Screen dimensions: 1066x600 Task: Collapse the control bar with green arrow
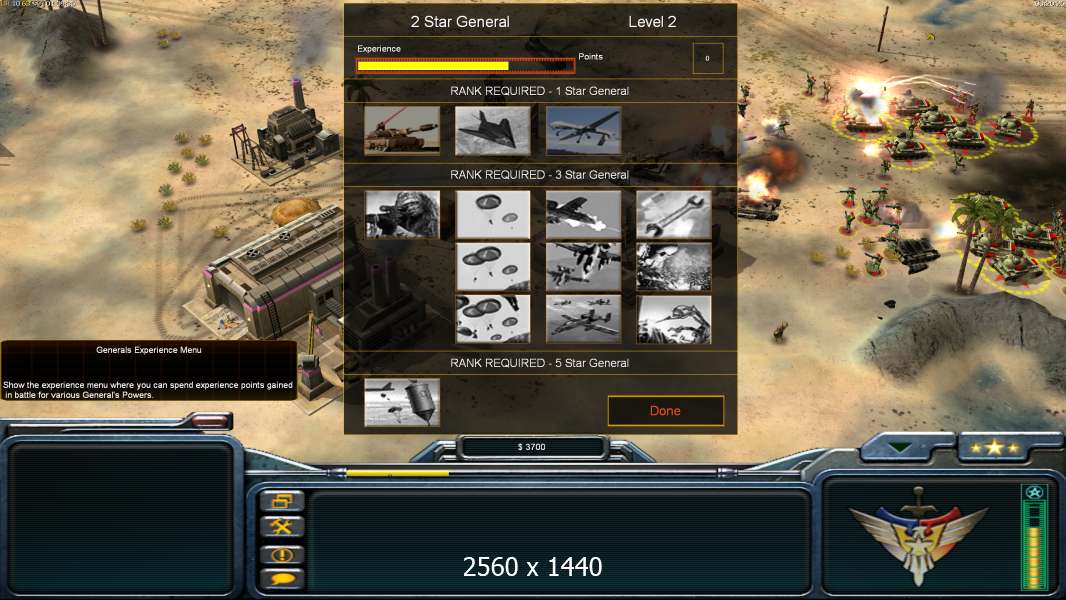[899, 448]
